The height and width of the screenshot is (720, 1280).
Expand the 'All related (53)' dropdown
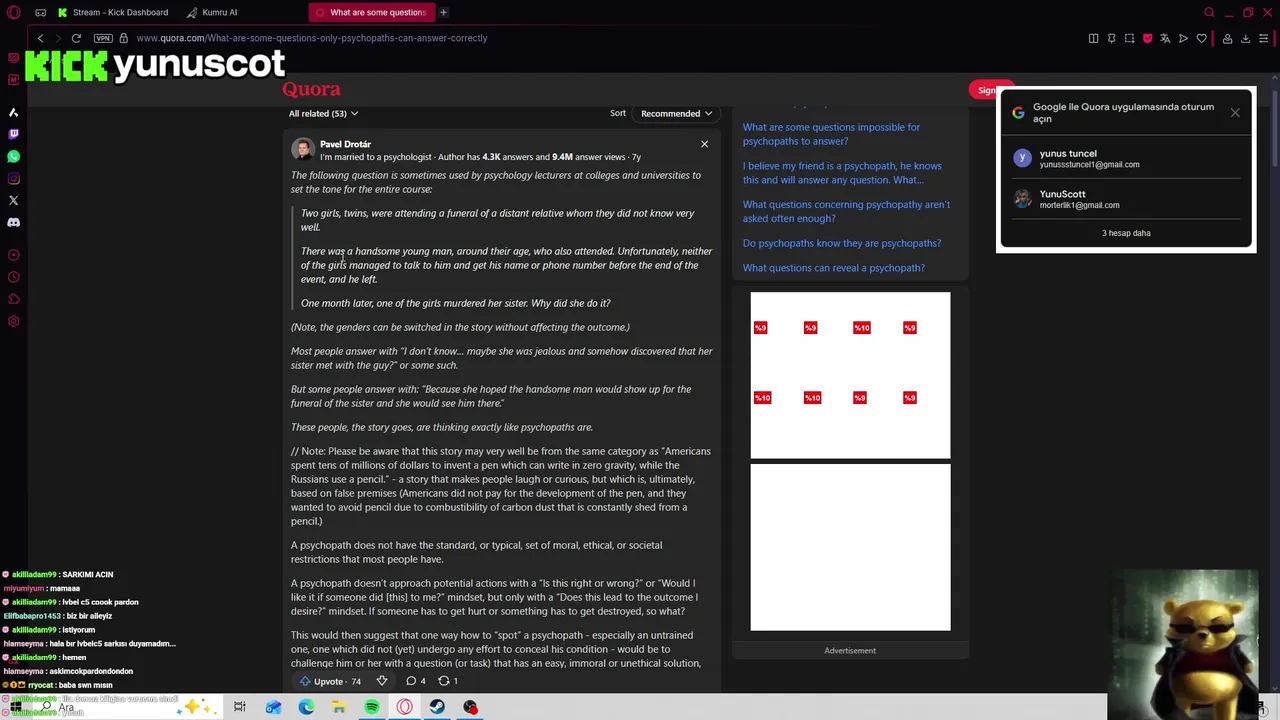click(x=323, y=113)
